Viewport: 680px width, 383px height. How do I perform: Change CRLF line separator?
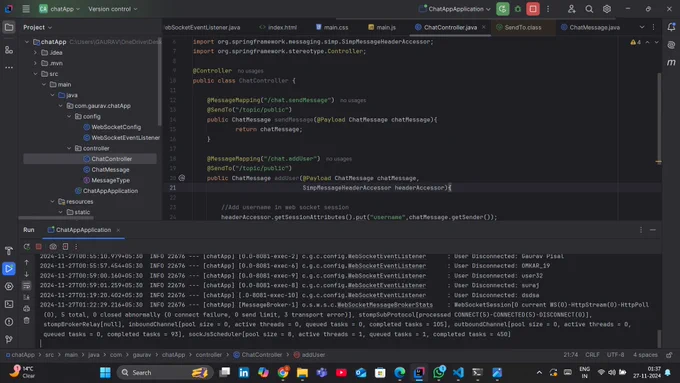coord(592,355)
